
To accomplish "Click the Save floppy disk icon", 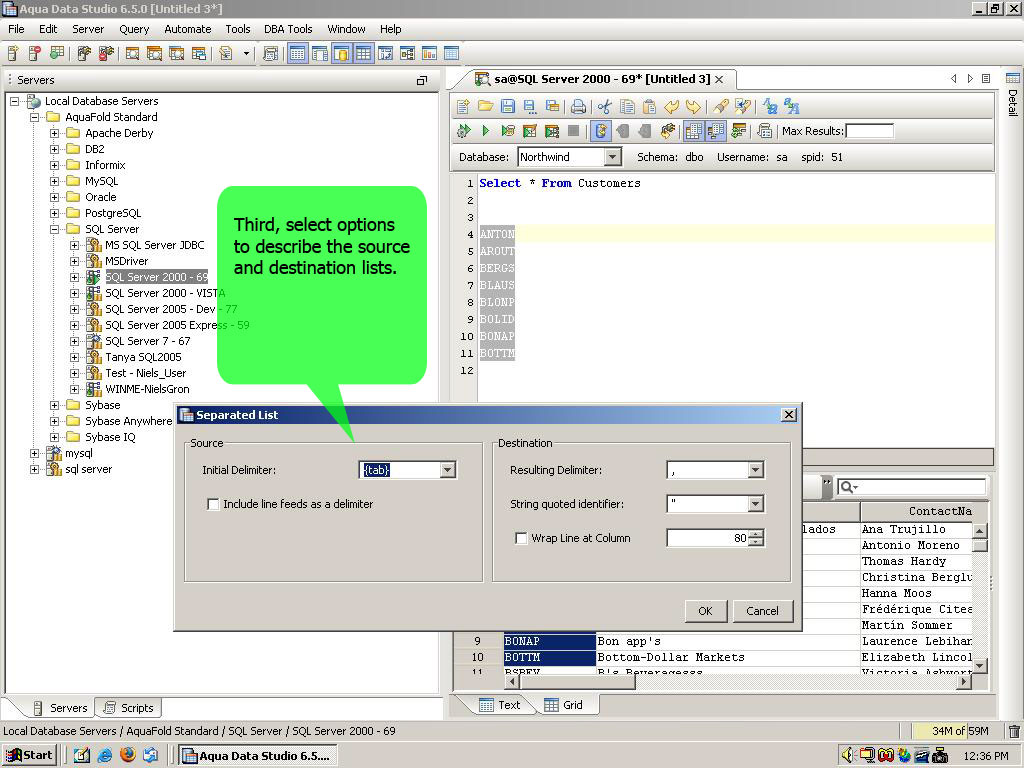I will tap(507, 106).
